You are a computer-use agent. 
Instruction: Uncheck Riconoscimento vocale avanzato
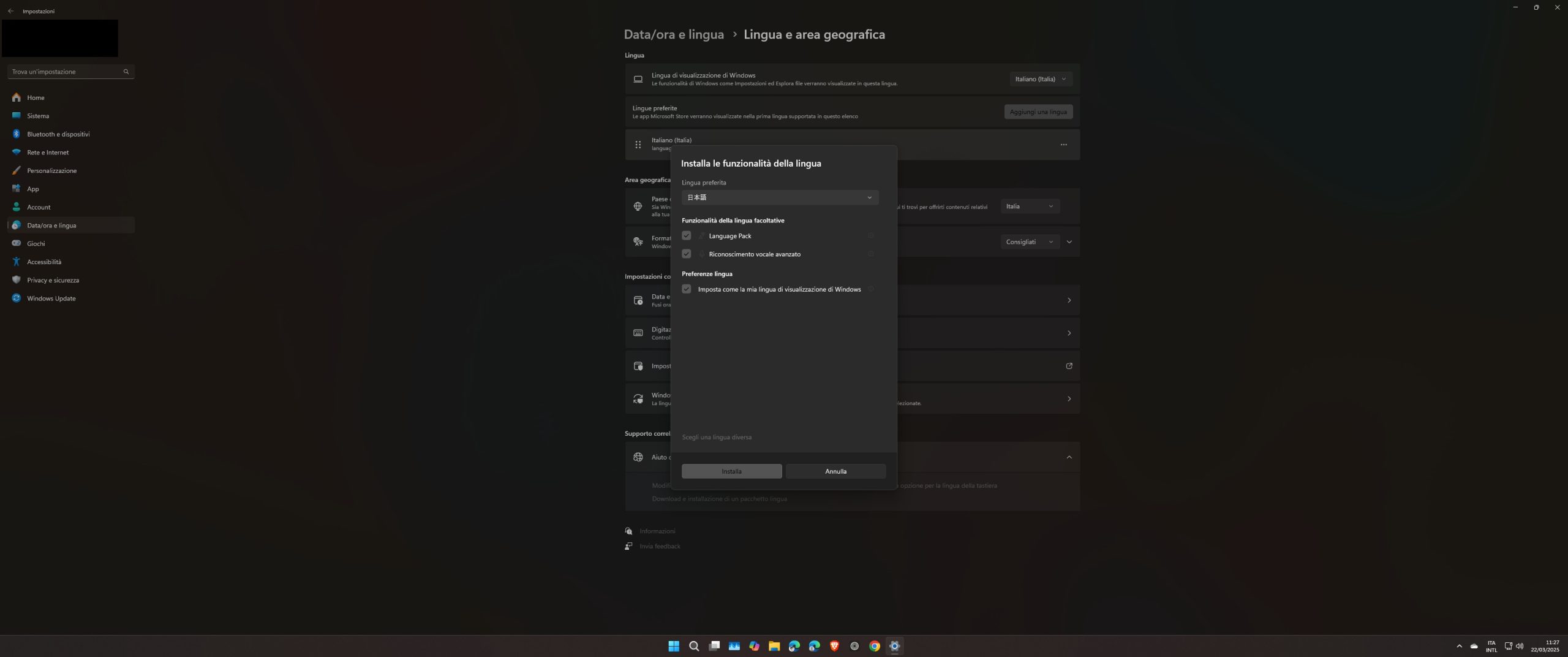[687, 254]
